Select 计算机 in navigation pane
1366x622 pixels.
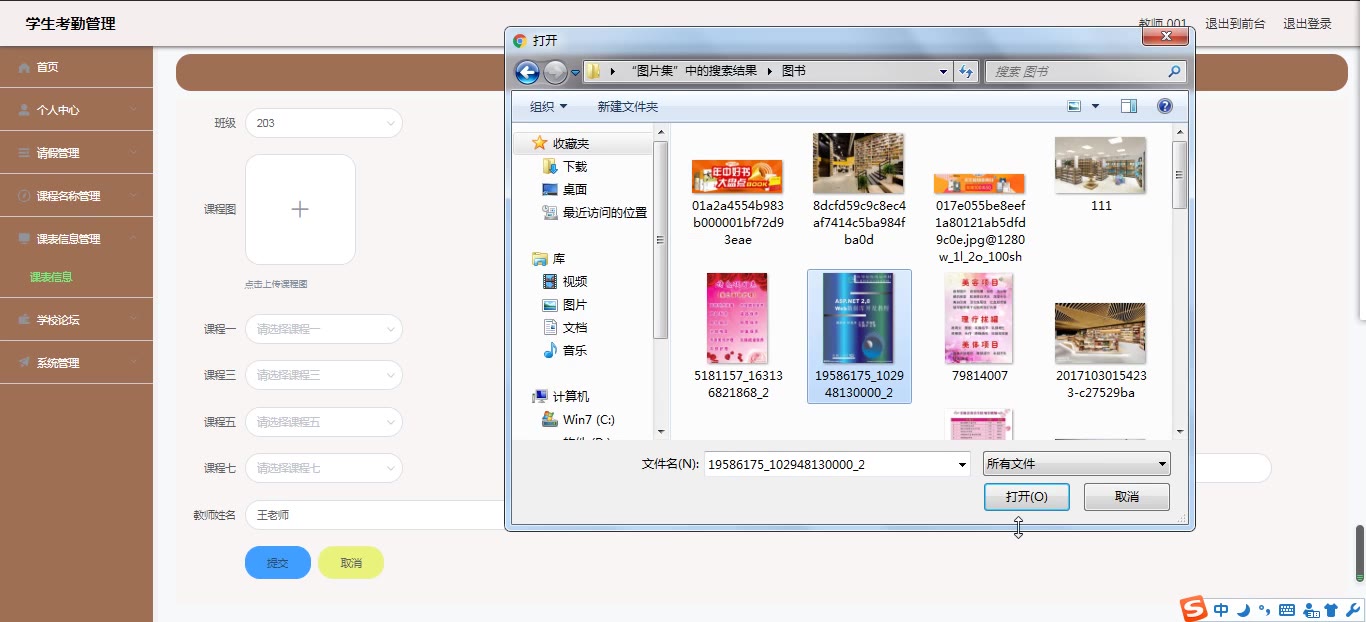pos(561,396)
